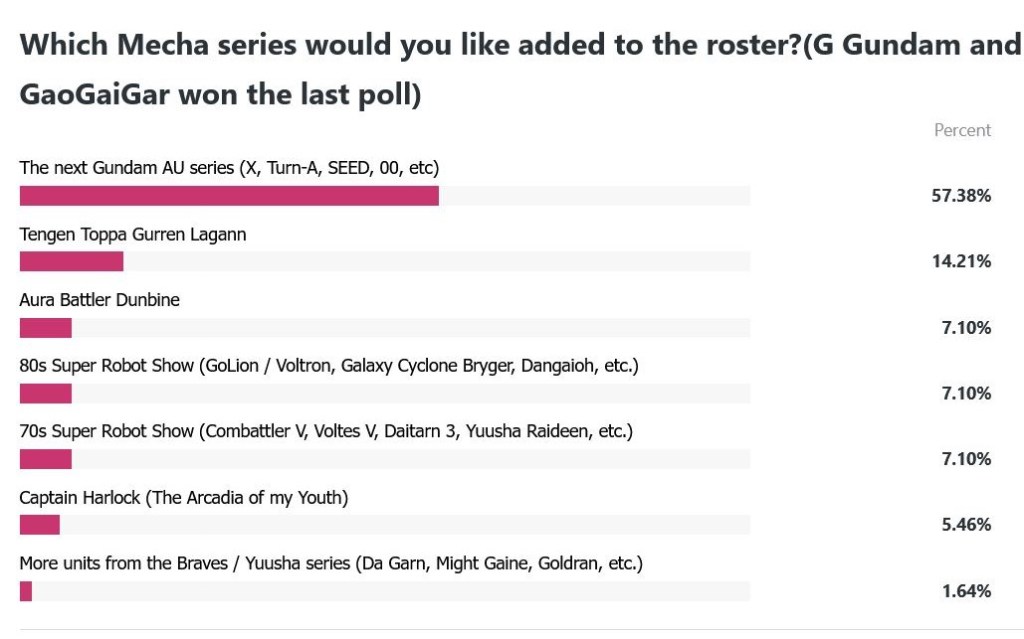1024x639 pixels.
Task: Click the 14.21% percentage value
Action: point(961,262)
